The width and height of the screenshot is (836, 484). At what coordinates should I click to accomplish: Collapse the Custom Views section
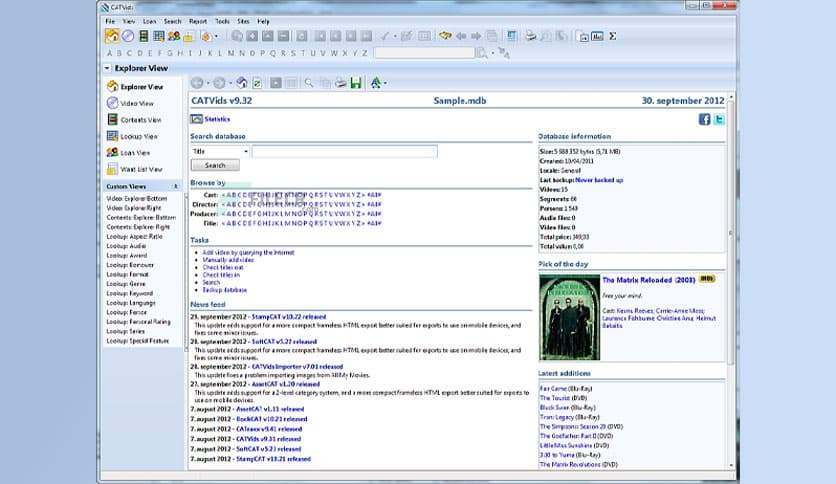(176, 186)
